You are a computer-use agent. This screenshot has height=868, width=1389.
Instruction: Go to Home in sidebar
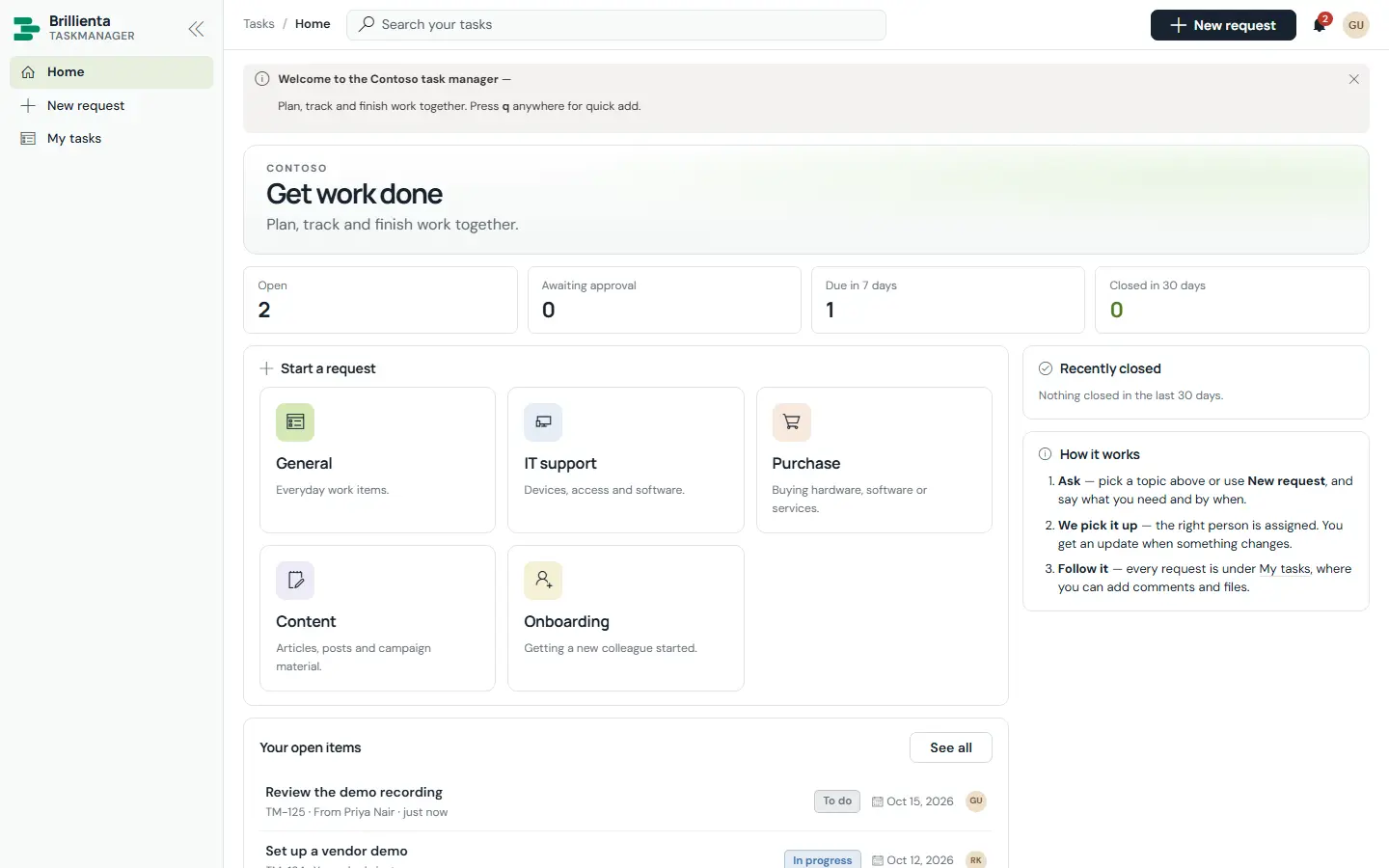112,72
